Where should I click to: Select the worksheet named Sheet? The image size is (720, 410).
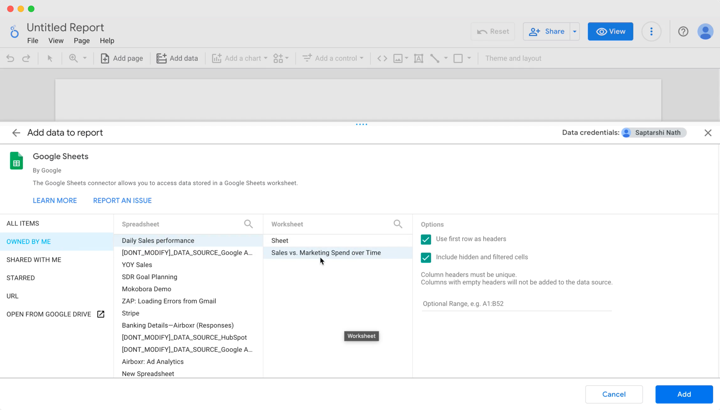pyautogui.click(x=338, y=241)
